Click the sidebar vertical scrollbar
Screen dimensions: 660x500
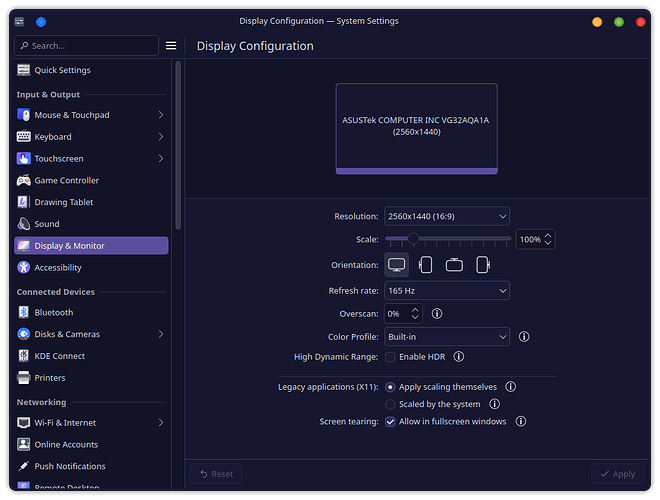(x=178, y=145)
